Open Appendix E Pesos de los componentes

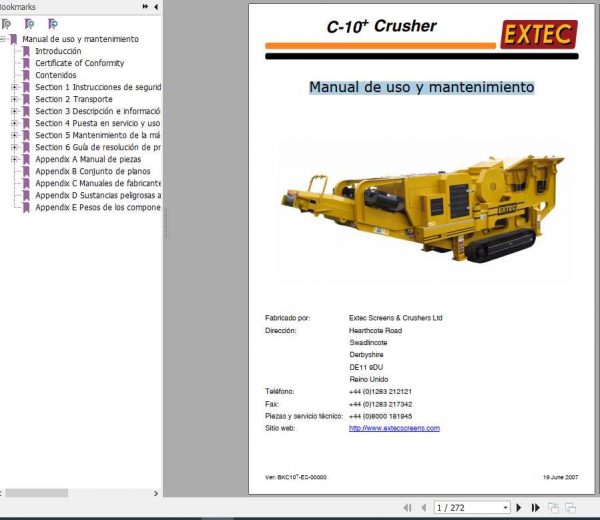[98, 207]
